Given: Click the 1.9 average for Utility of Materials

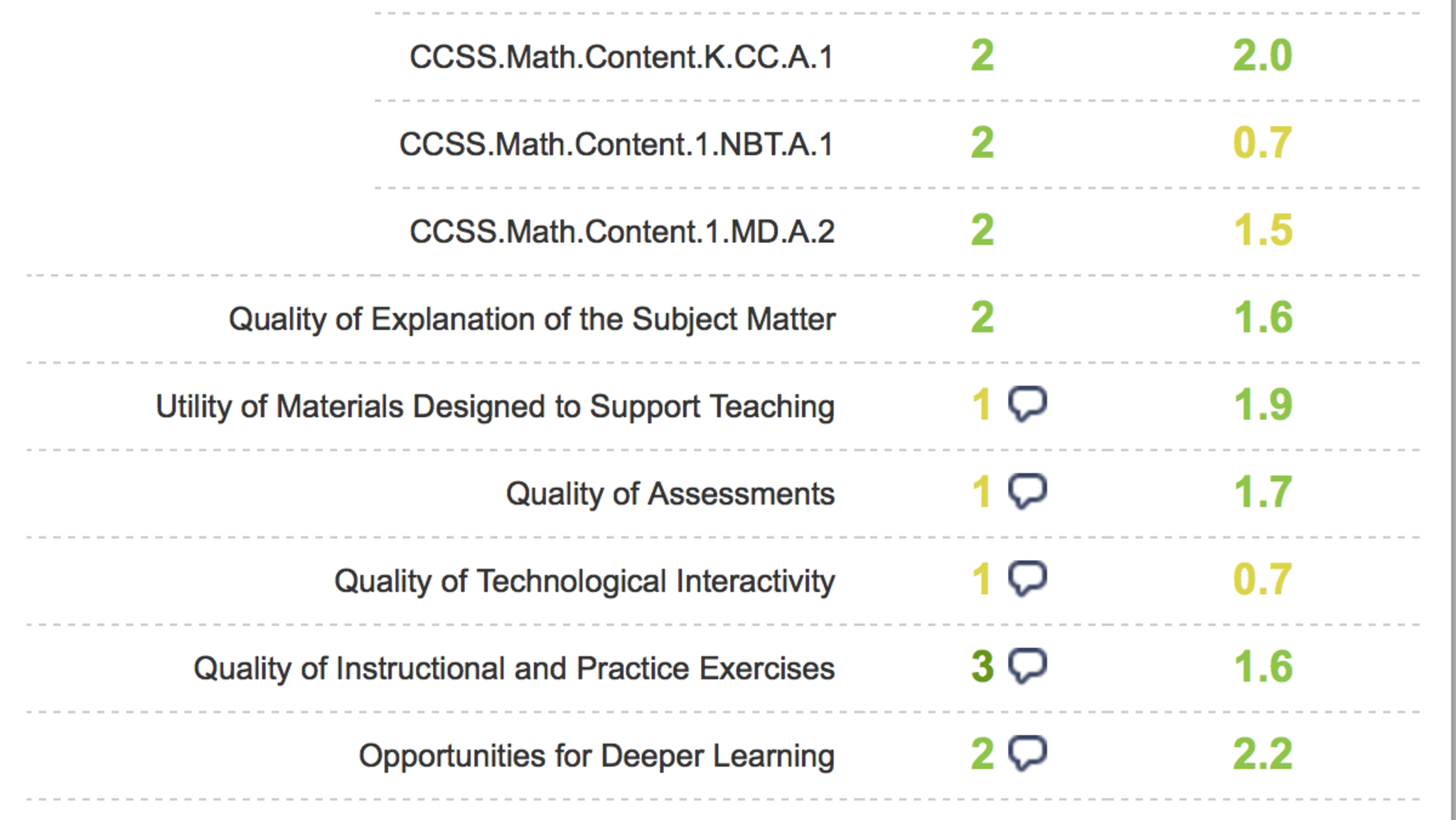Looking at the screenshot, I should [1263, 405].
